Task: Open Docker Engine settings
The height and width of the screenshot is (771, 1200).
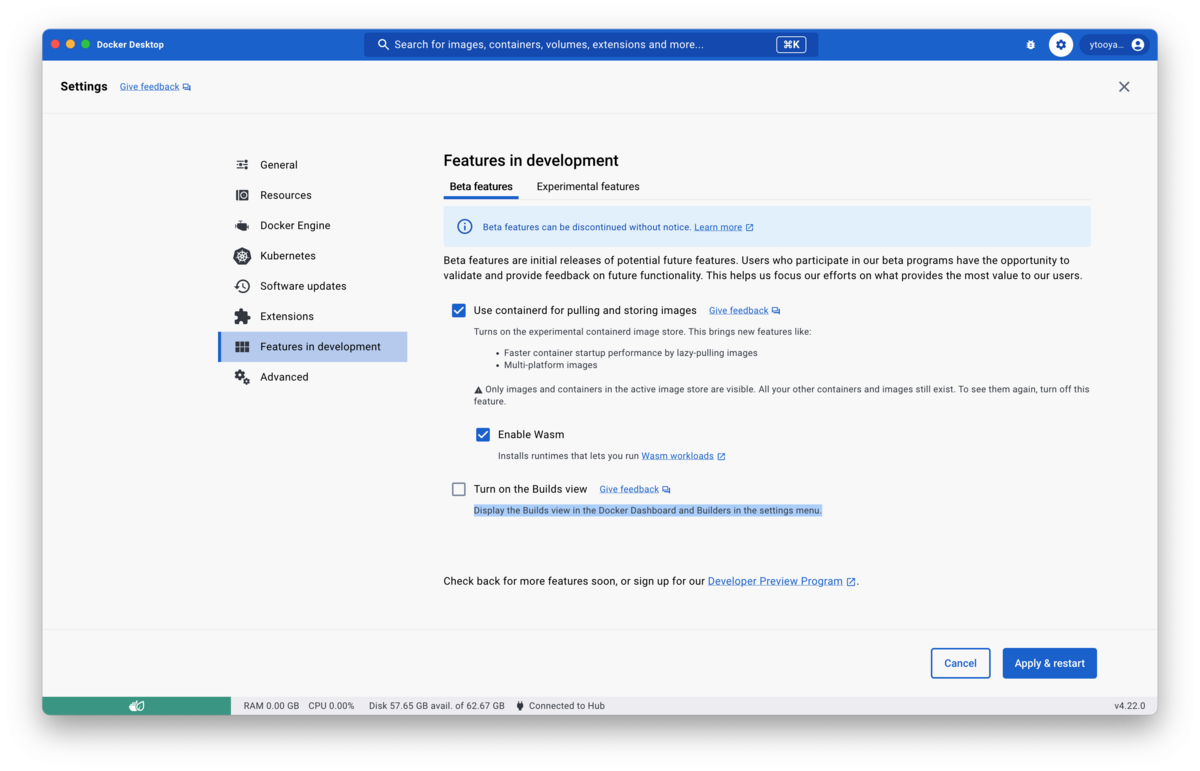Action: (x=313, y=226)
